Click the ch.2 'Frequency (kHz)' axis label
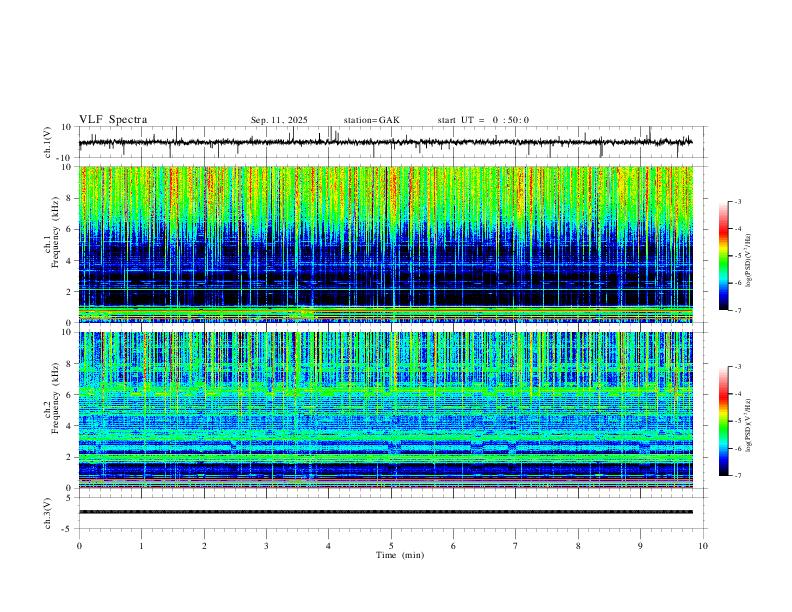Screen dimensions: 792x612 tap(55, 398)
